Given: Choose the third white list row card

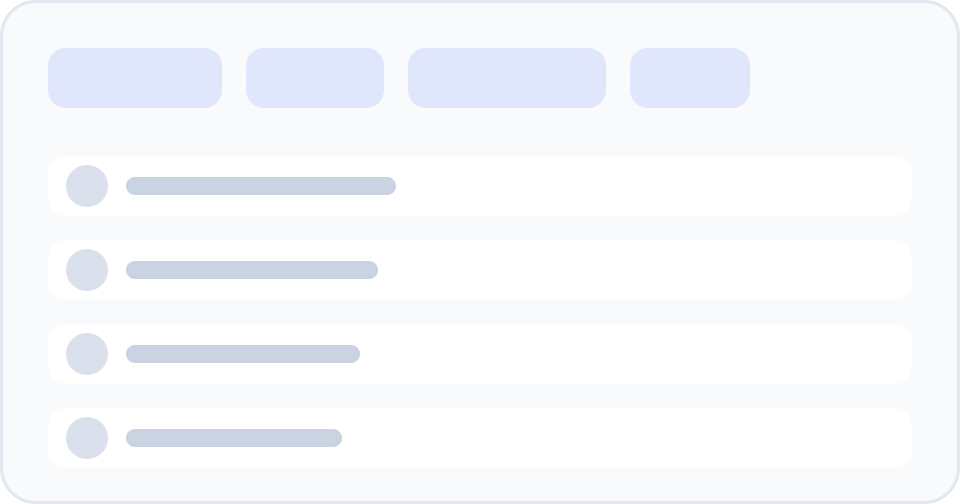Looking at the screenshot, I should [480, 354].
